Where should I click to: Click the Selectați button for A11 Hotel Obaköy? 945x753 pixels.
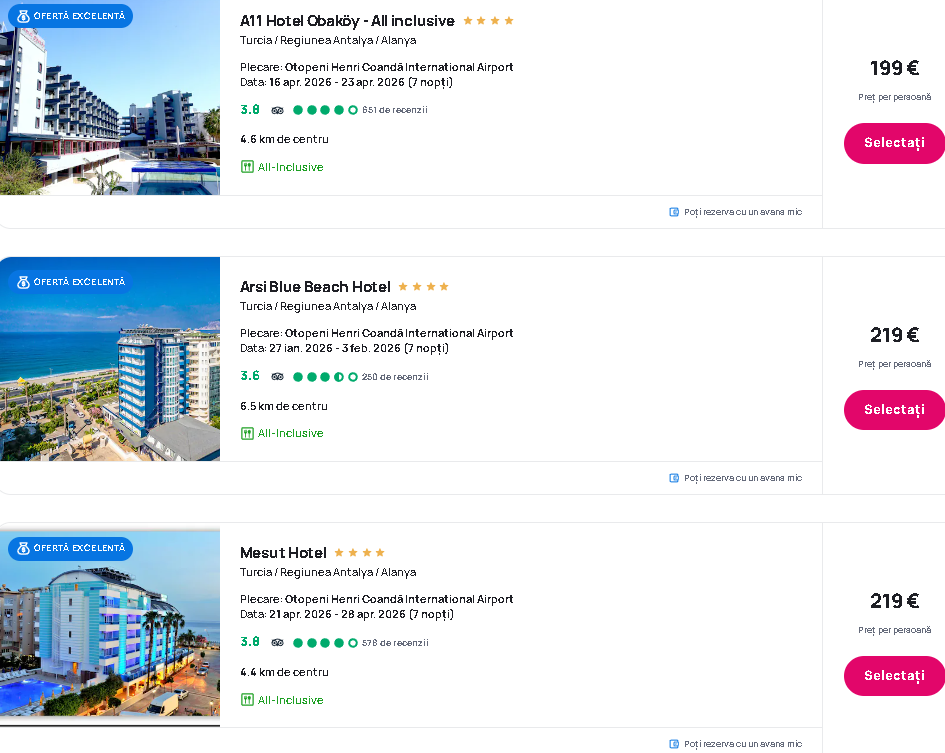click(x=894, y=143)
